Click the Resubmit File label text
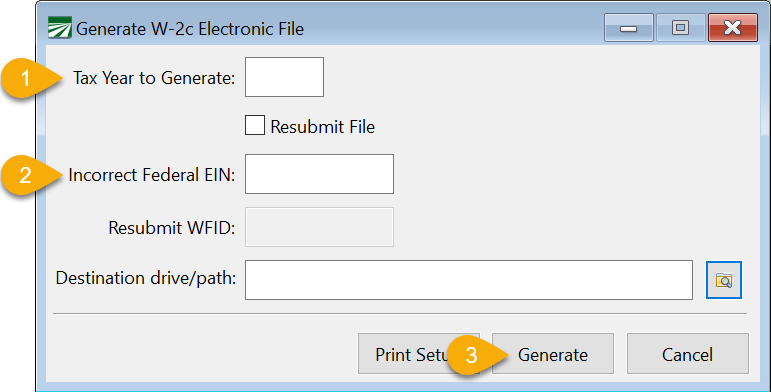 pos(323,127)
